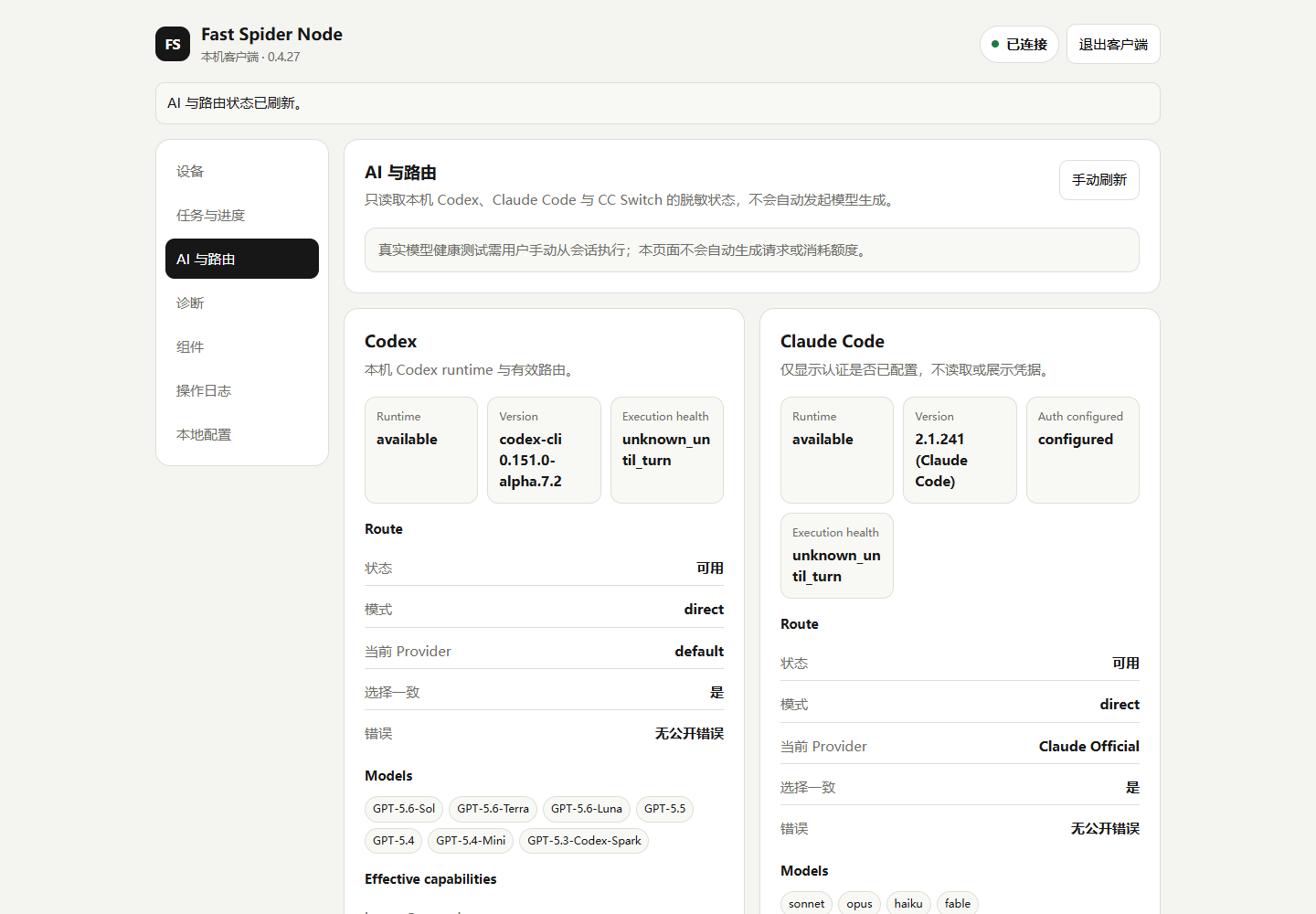
Task: Click the Claude Code 错误 value 无公开错误
Action: 1105,828
